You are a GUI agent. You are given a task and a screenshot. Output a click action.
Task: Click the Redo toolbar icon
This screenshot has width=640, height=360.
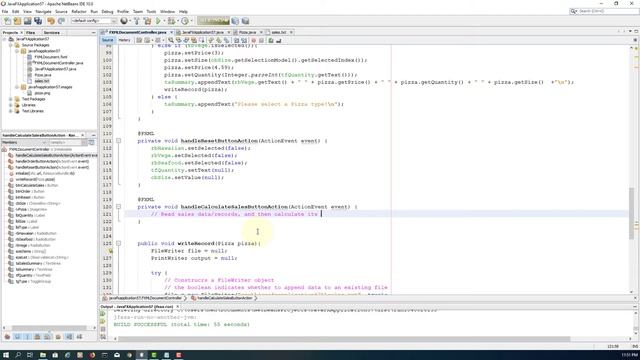[x=61, y=21]
